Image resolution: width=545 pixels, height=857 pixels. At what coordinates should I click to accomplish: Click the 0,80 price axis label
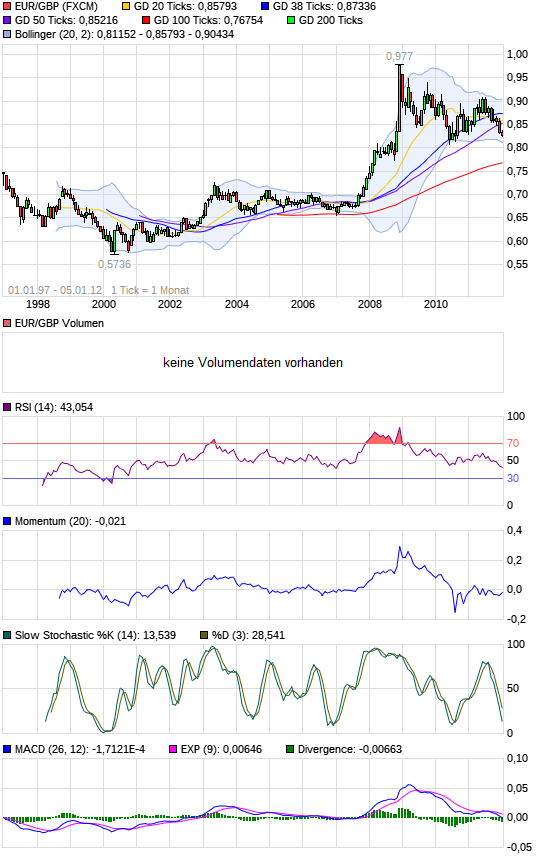517,148
